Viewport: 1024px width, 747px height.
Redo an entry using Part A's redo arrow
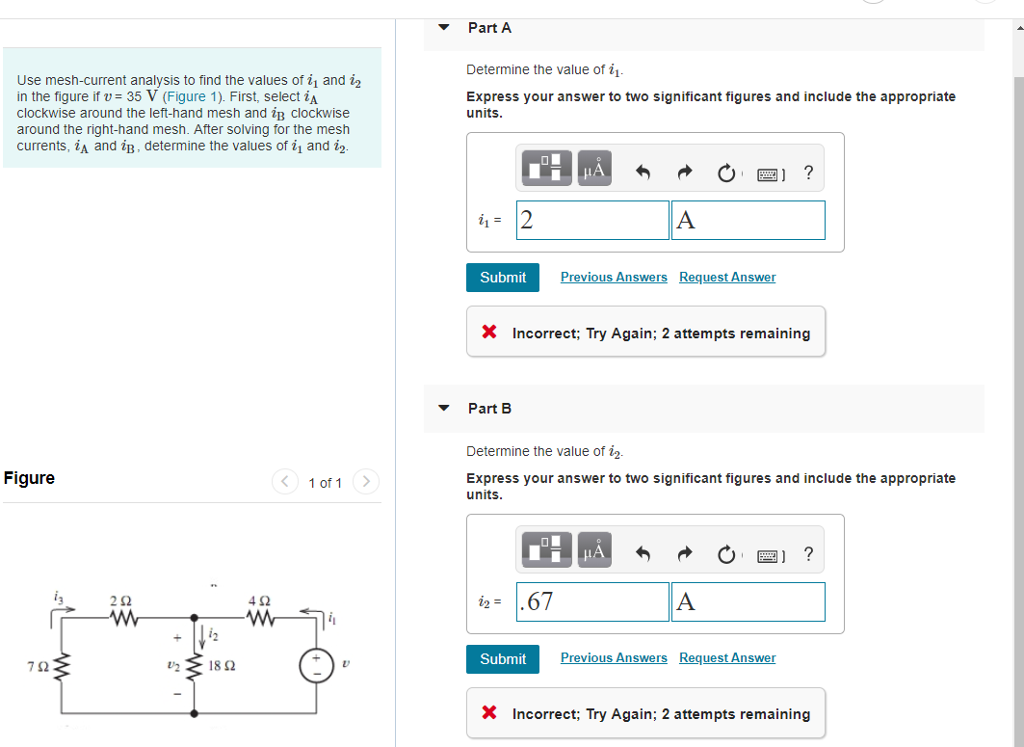click(x=684, y=171)
